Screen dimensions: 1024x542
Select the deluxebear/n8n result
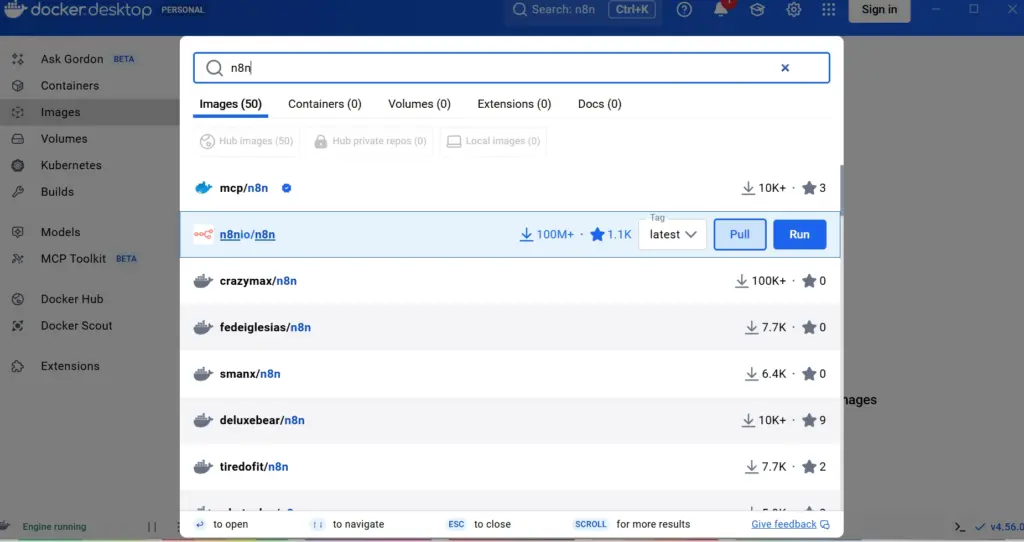click(511, 420)
